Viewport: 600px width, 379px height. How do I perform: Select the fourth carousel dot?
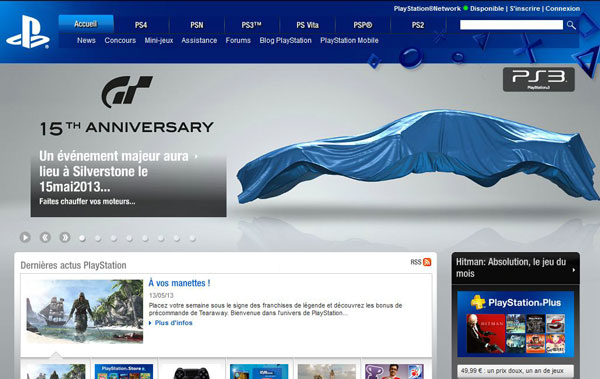pyautogui.click(x=129, y=238)
